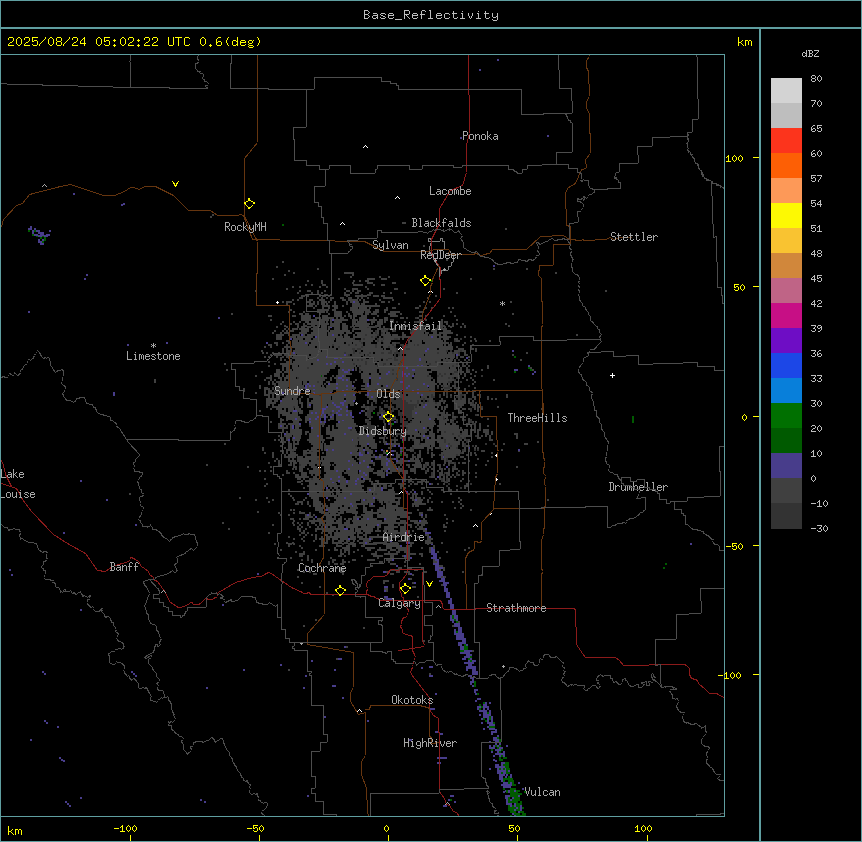Click the Vulcan town label
This screenshot has width=862, height=842.
pos(542,792)
